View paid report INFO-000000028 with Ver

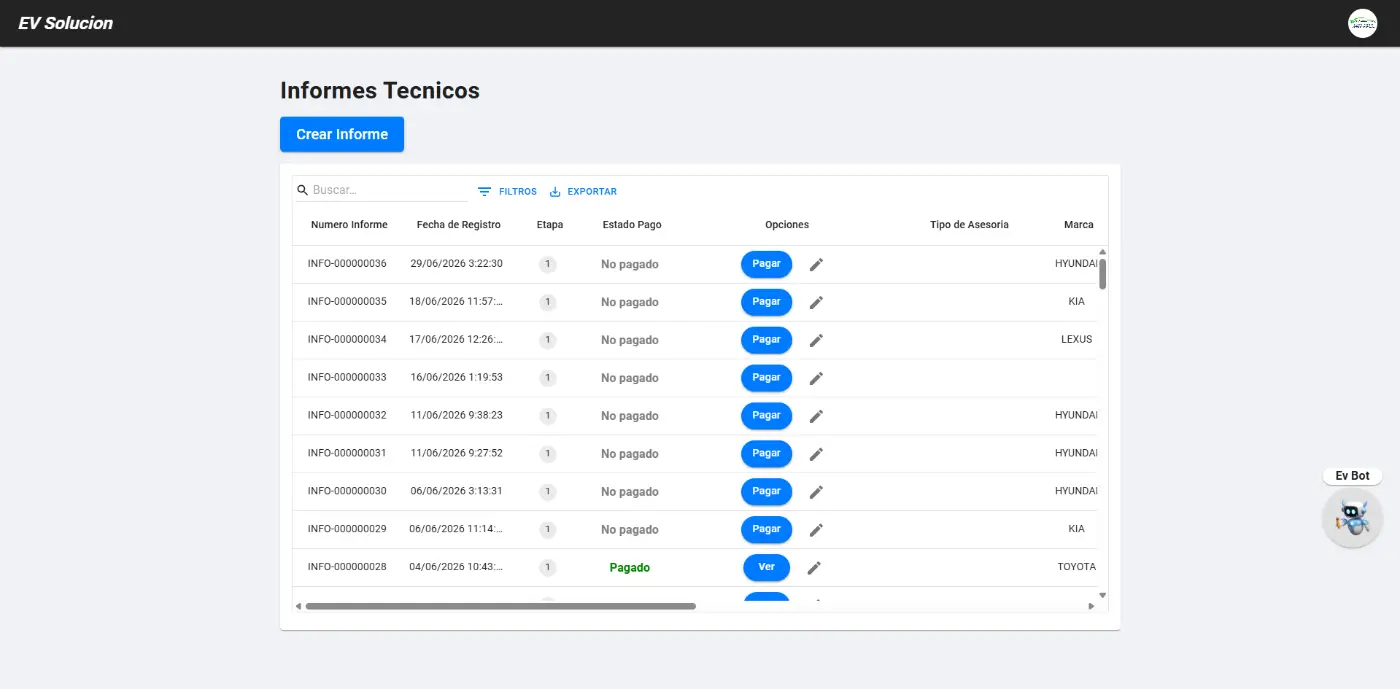[x=766, y=567]
